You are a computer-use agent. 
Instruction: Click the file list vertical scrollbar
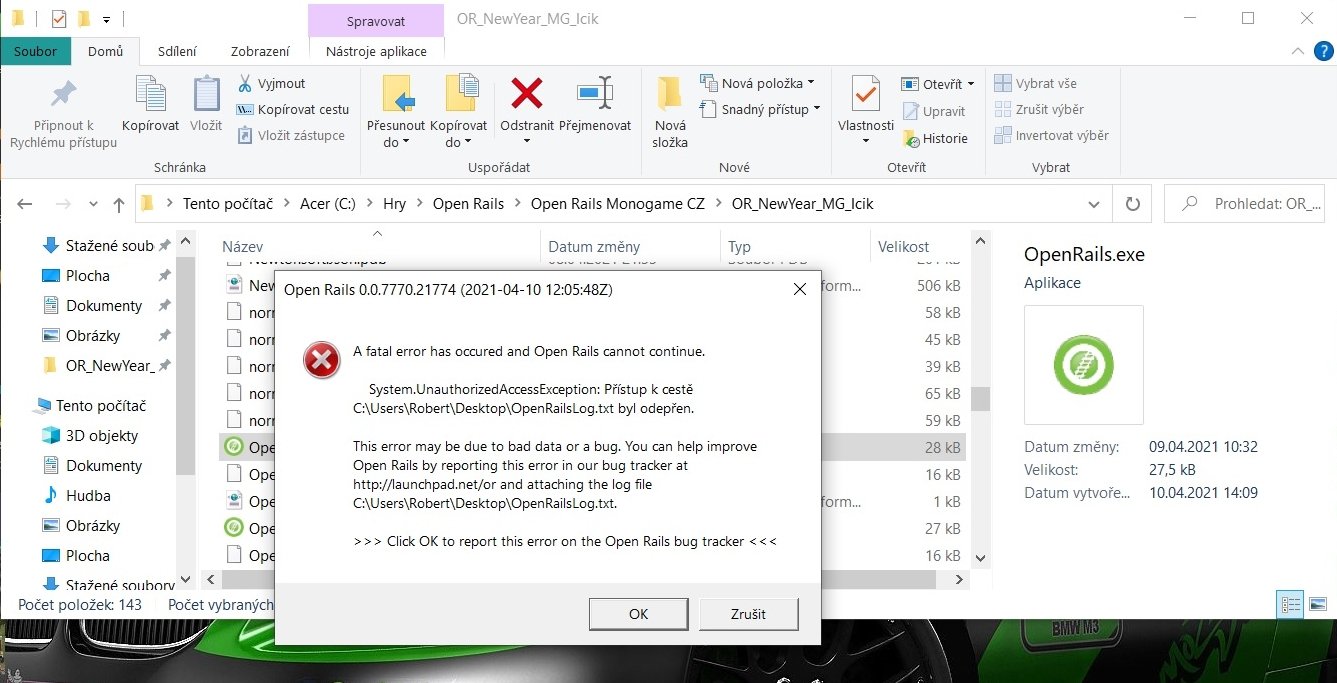click(980, 399)
